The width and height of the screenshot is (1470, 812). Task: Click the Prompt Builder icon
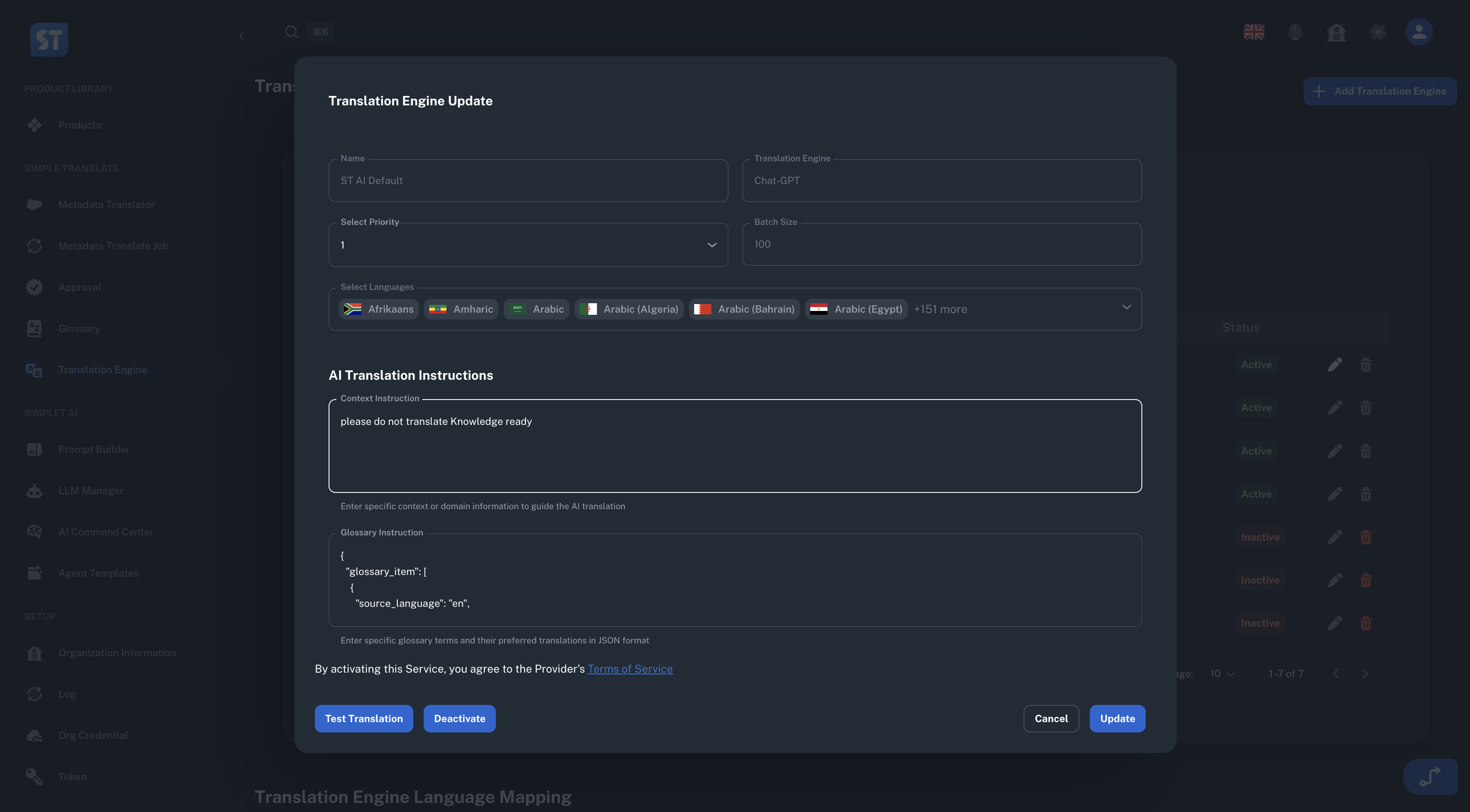[x=34, y=449]
